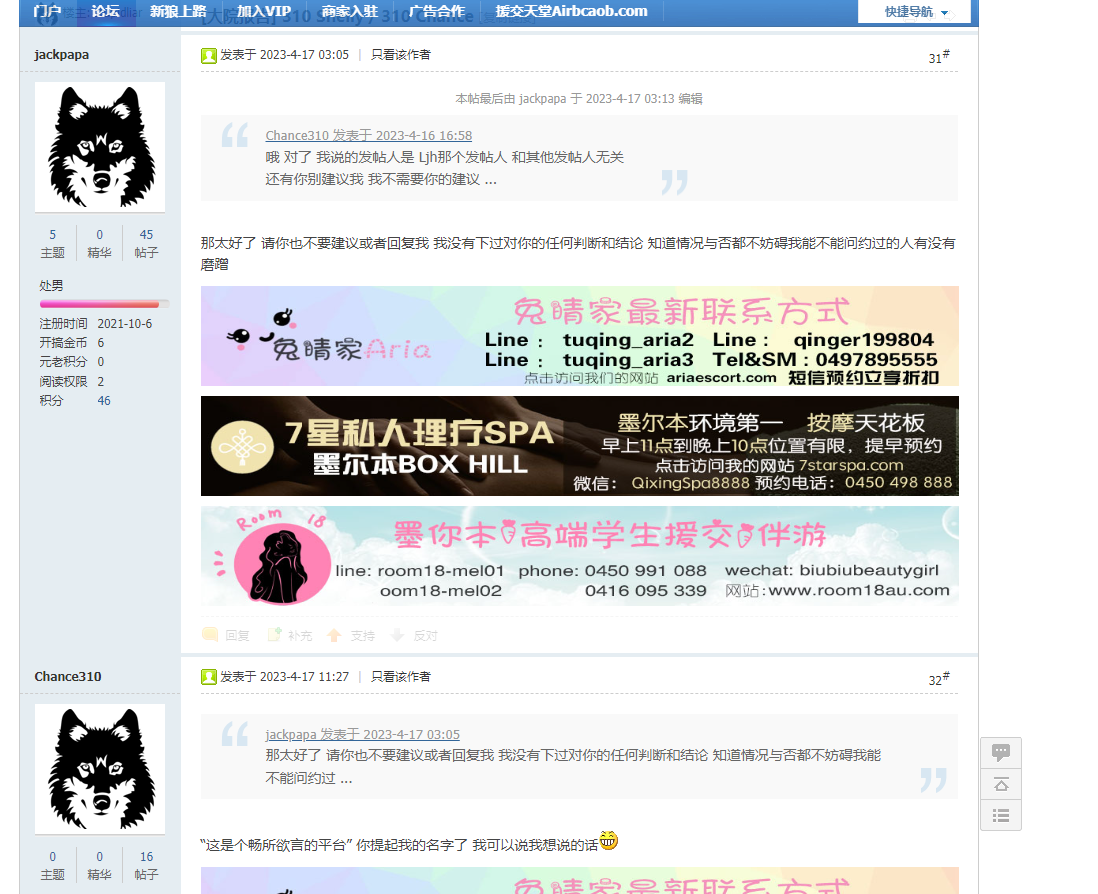Click the 阅读权限 2 text
Viewport: 1098px width, 894px height.
click(71, 382)
